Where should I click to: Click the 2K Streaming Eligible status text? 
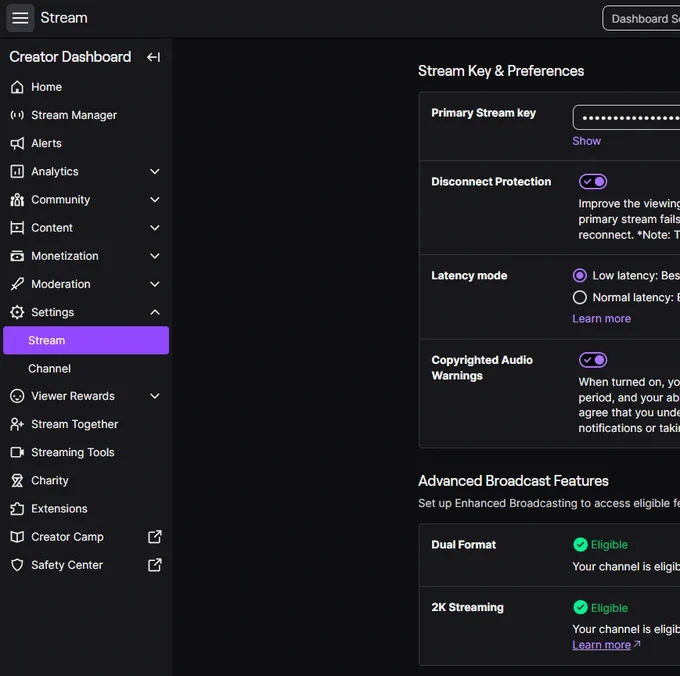coord(609,608)
